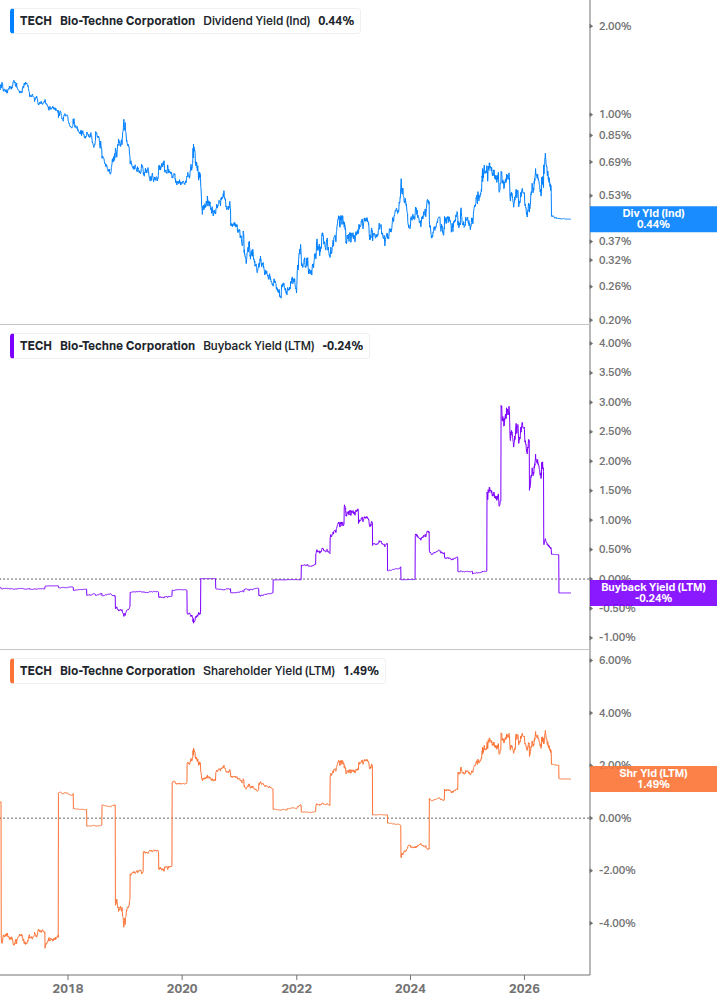Click the -2.00% tick on the shareholder yield axis
The width and height of the screenshot is (717, 1005).
pyautogui.click(x=617, y=870)
